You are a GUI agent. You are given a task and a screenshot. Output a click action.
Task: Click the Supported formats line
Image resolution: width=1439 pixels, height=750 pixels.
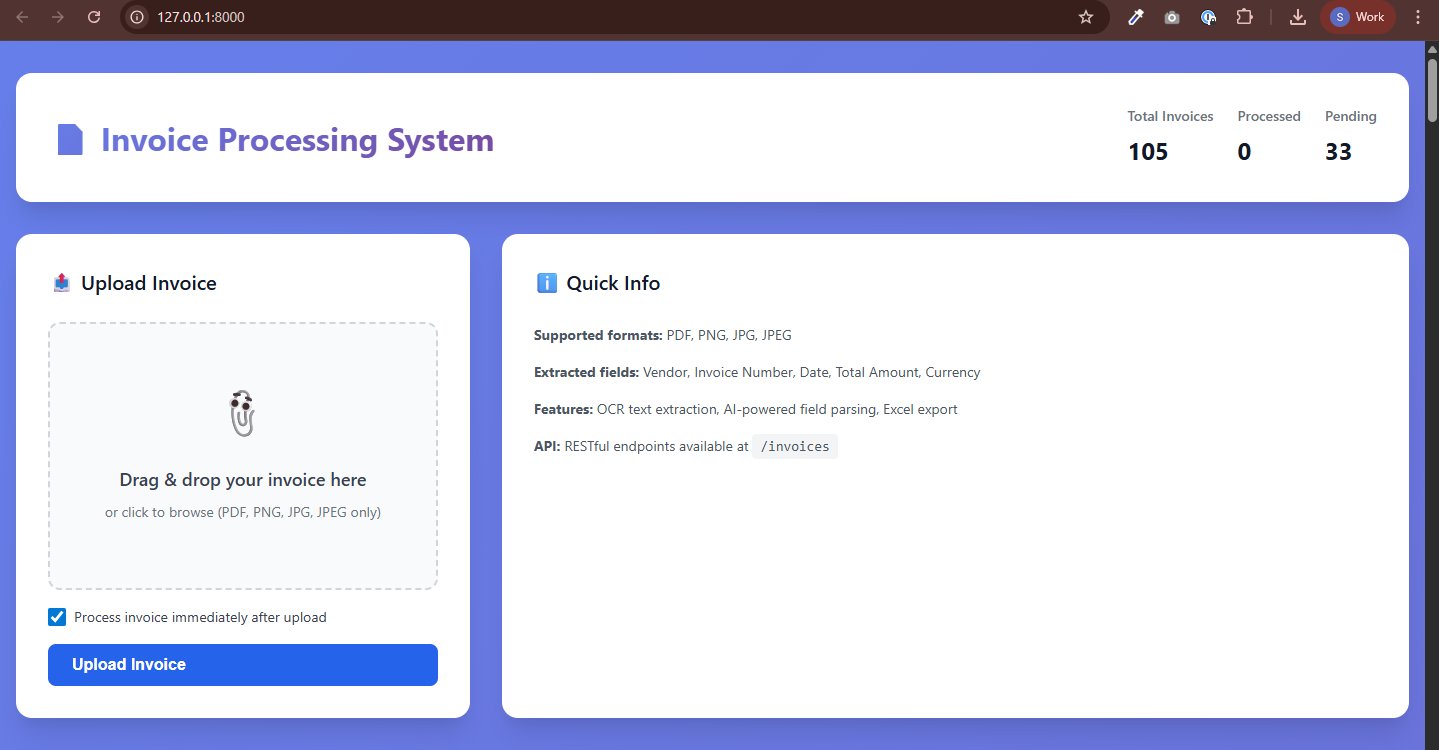click(663, 335)
